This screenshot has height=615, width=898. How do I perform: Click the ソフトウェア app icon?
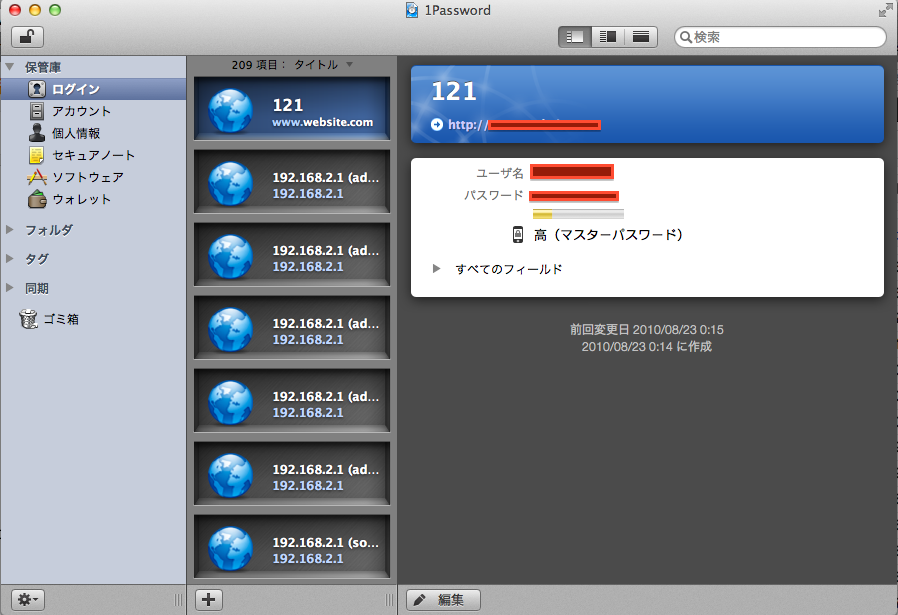37,177
